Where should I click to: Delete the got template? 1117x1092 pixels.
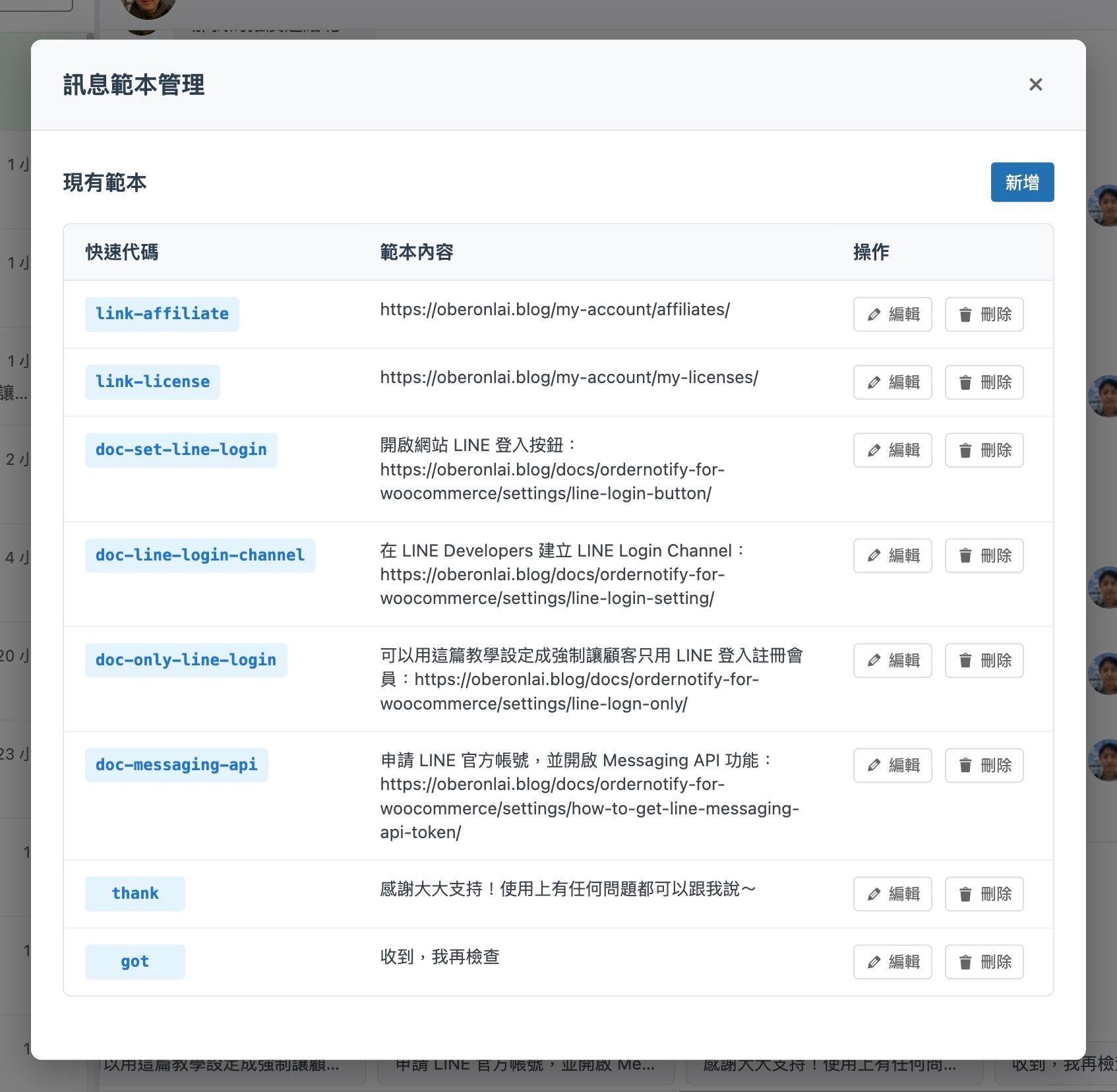(984, 962)
